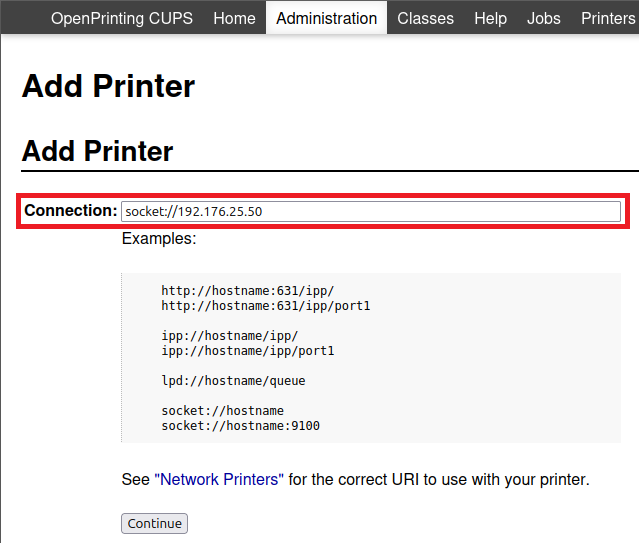
Task: Click the ipp://hostname/ipp/port1 example line
Action: point(248,351)
